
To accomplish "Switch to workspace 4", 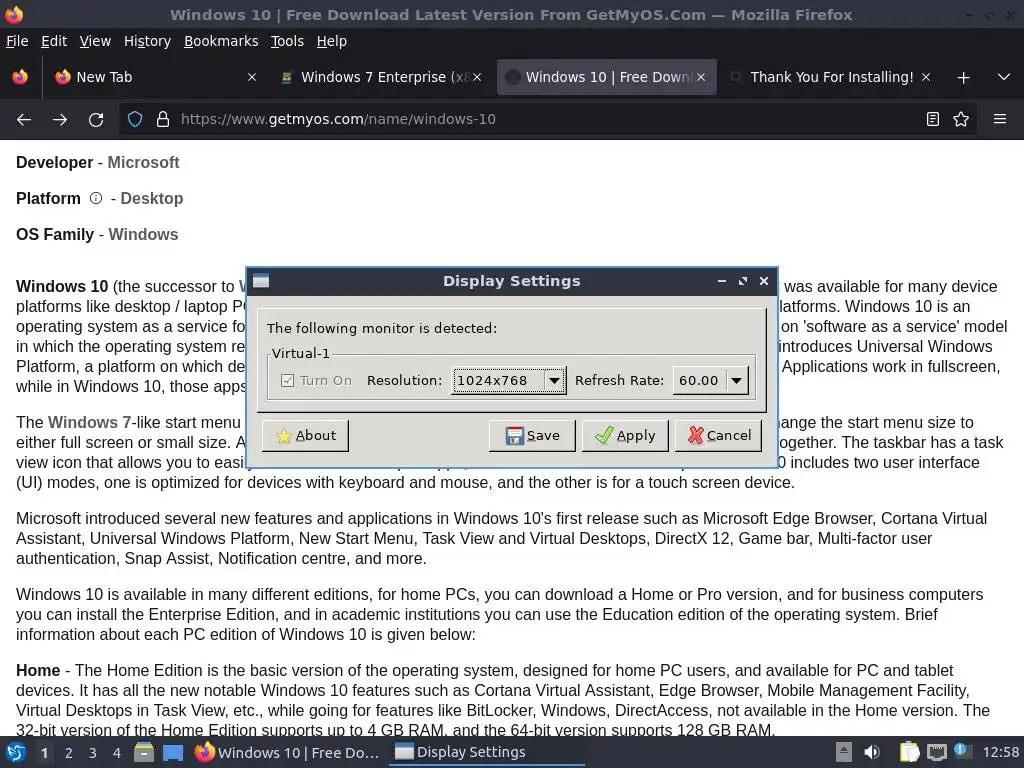I will [117, 753].
